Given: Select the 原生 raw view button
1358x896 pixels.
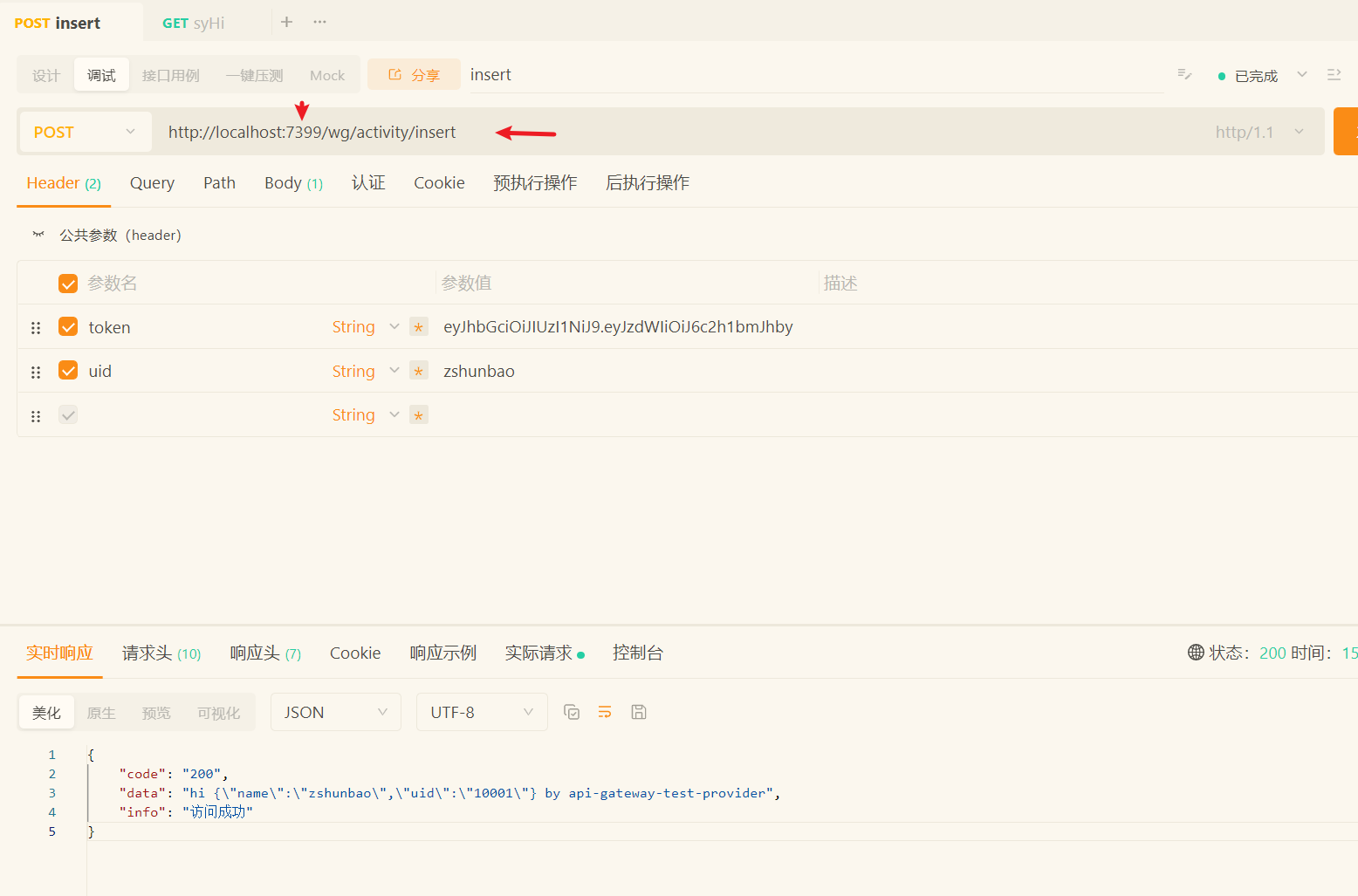Looking at the screenshot, I should (101, 713).
